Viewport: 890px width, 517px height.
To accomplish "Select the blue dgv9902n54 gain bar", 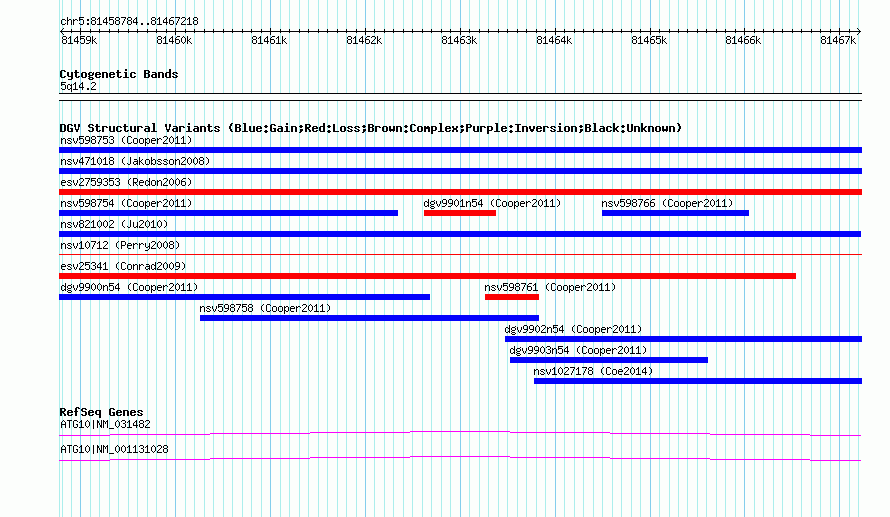I will tap(683, 339).
